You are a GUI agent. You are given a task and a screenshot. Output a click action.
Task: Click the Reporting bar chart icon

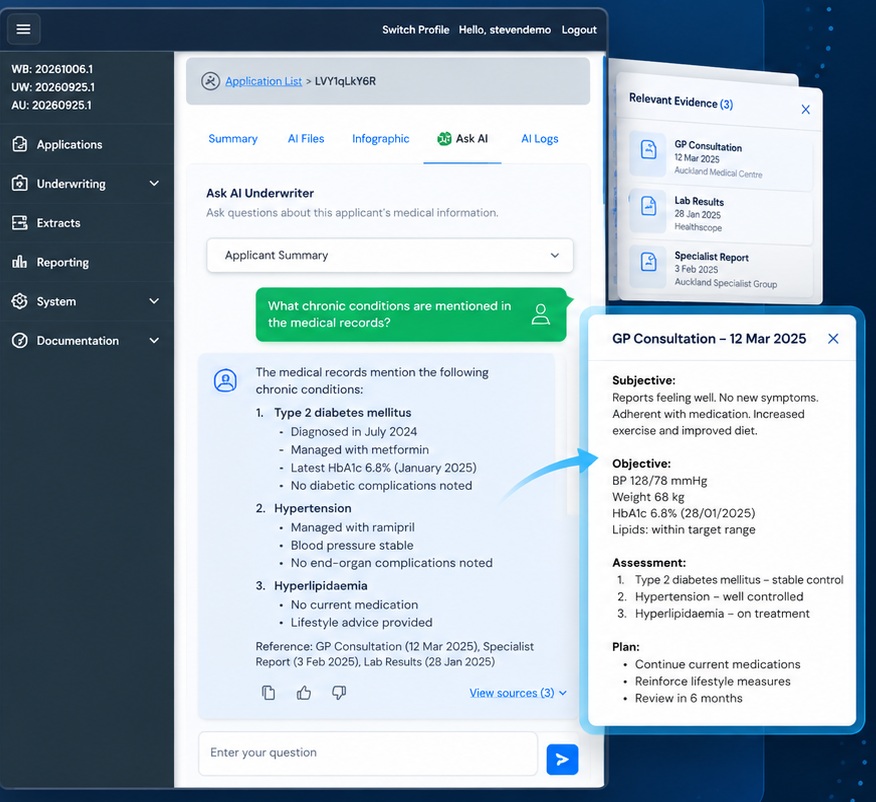coord(20,262)
